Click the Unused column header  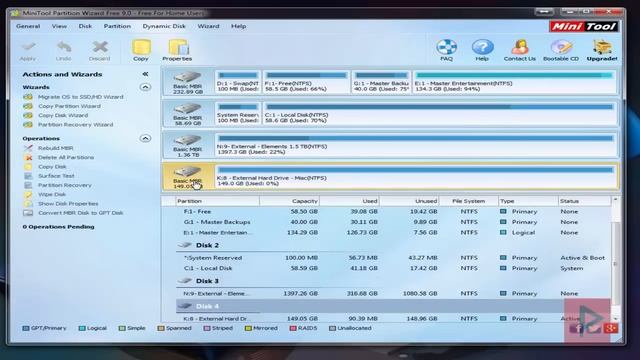(409, 201)
